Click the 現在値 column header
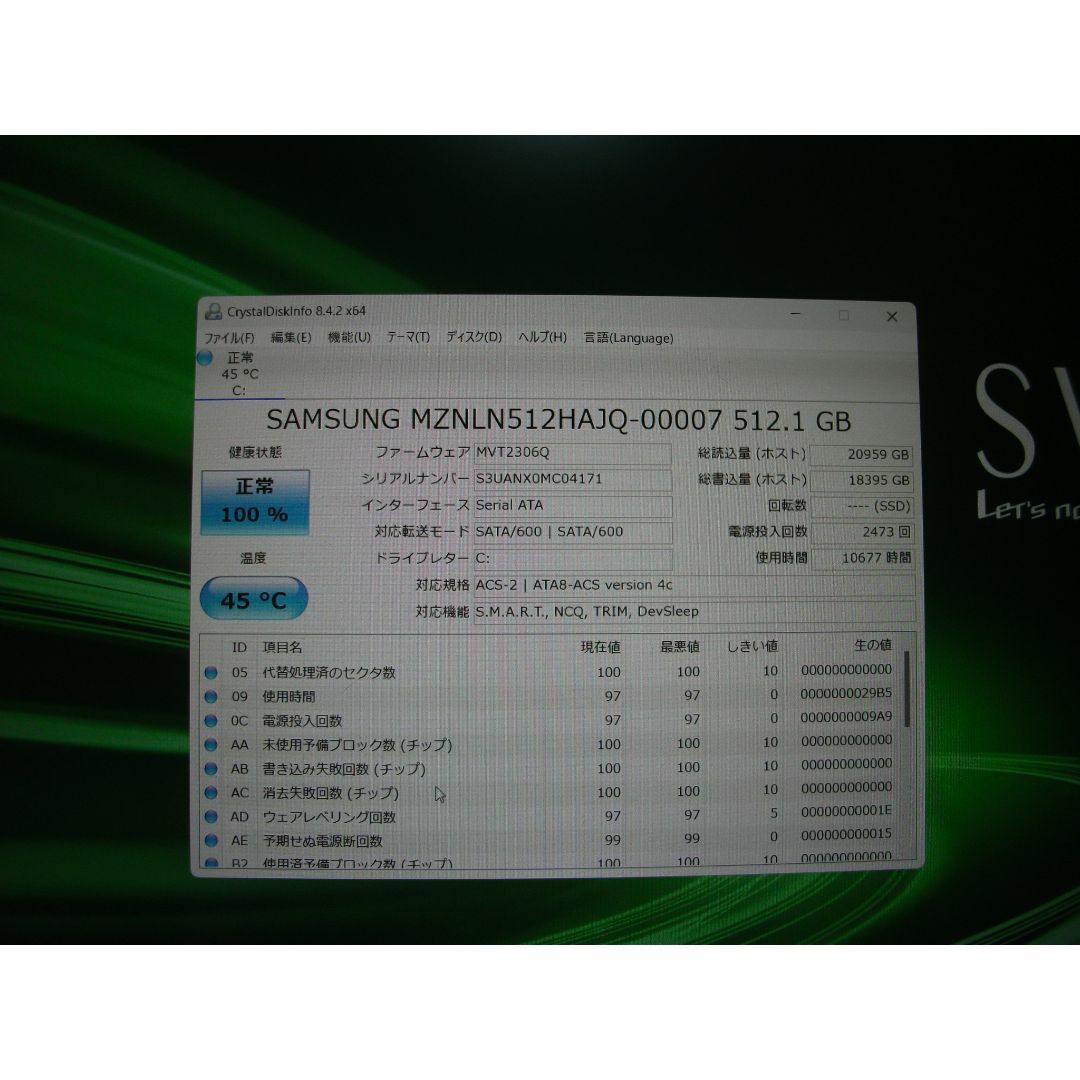 pos(601,647)
